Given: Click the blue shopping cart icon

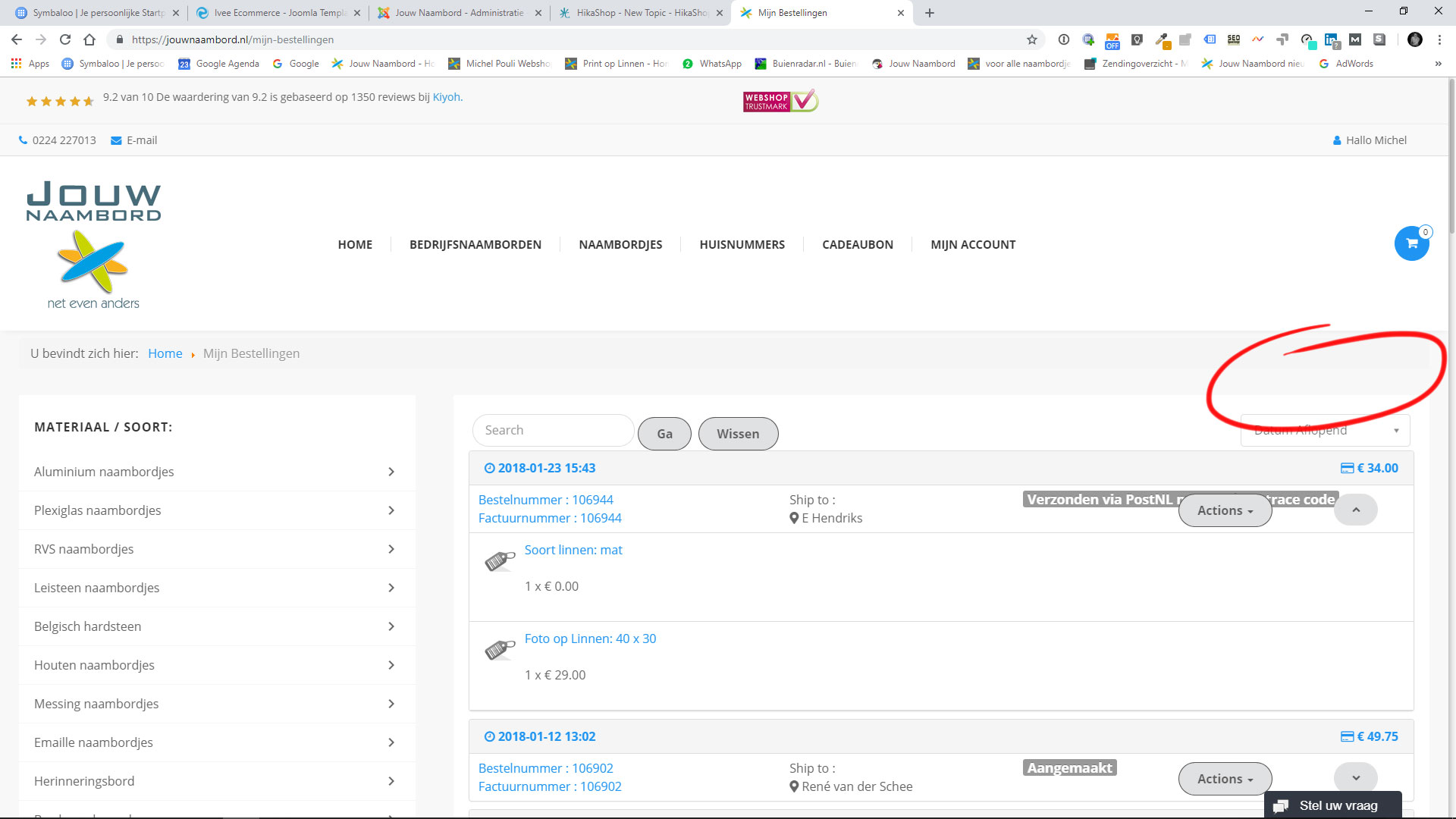Looking at the screenshot, I should (1411, 243).
